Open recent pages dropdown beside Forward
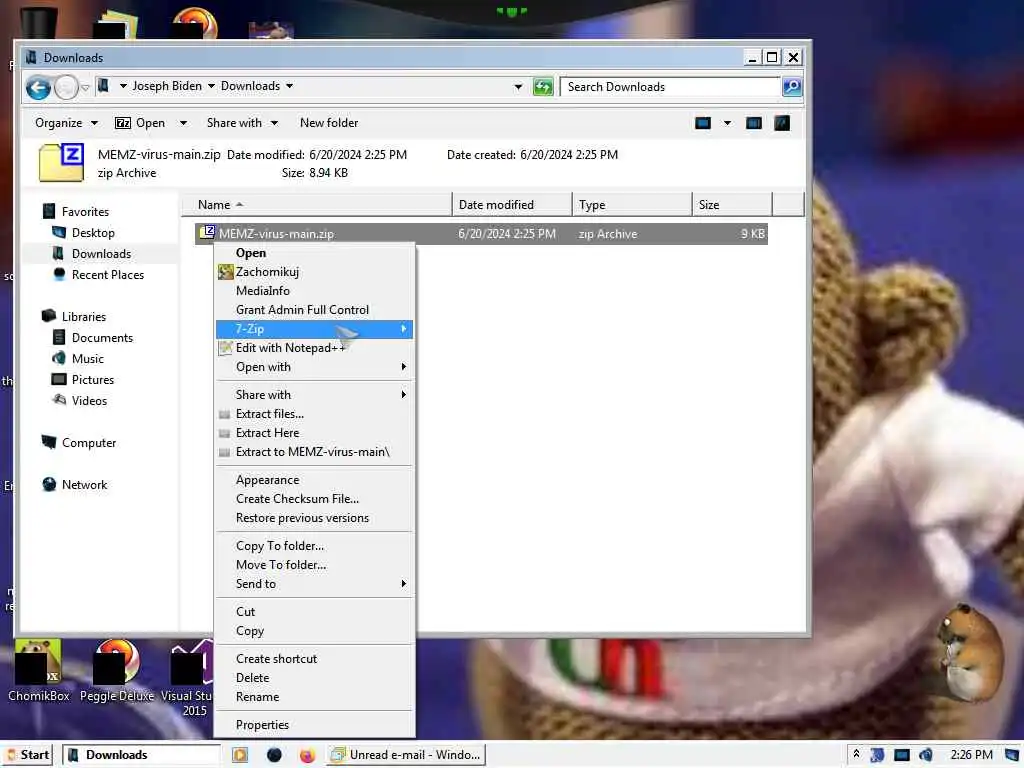1024x768 pixels. click(x=85, y=88)
